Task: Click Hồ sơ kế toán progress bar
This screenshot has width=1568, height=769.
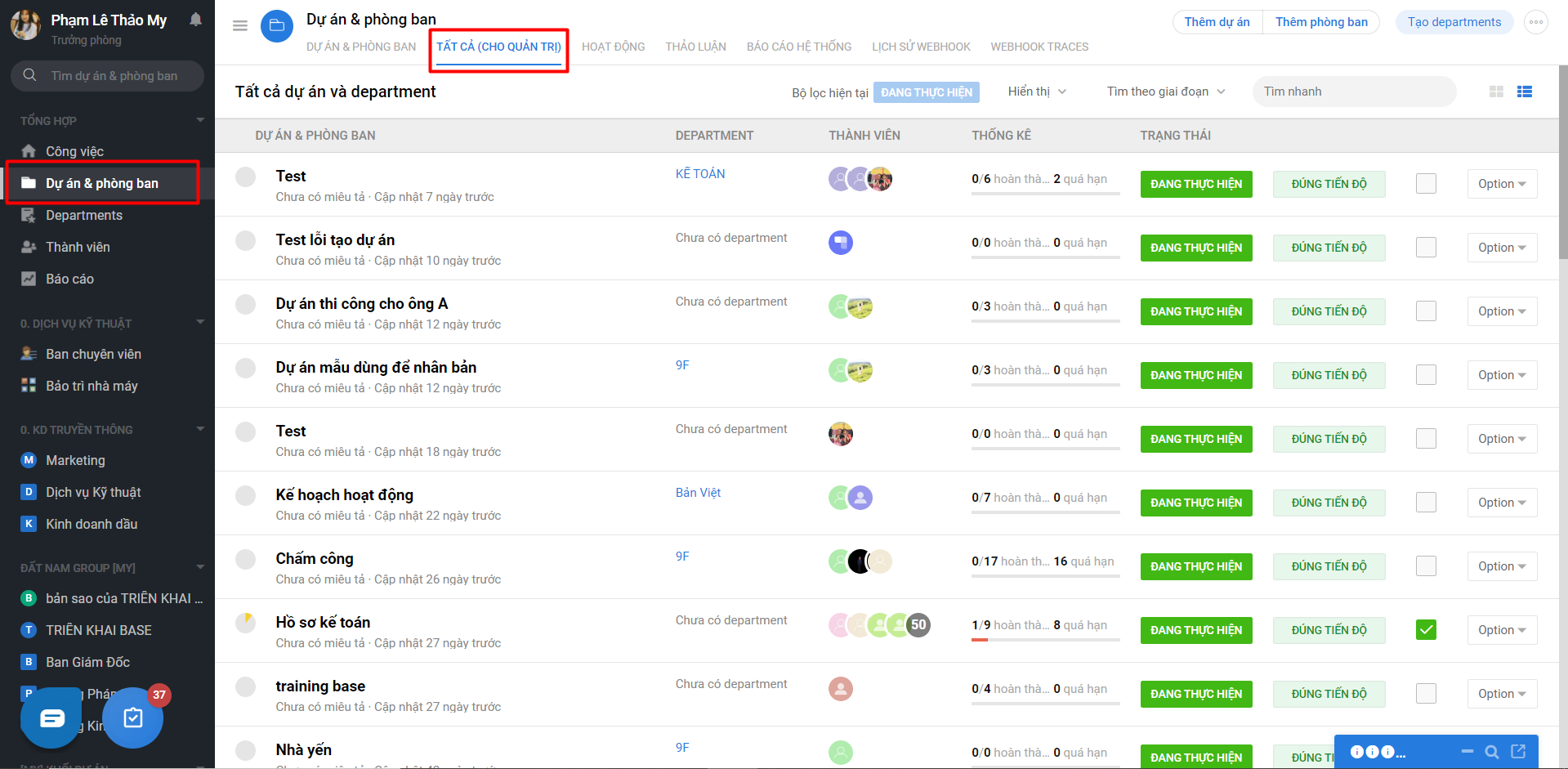Action: [1045, 640]
